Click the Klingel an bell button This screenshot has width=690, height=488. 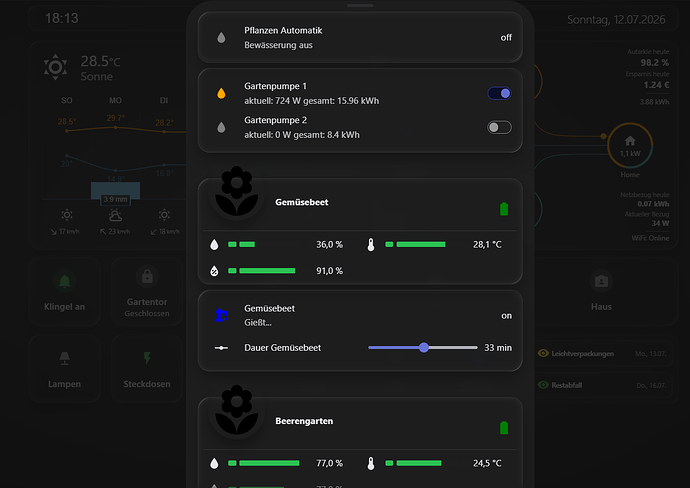click(64, 291)
